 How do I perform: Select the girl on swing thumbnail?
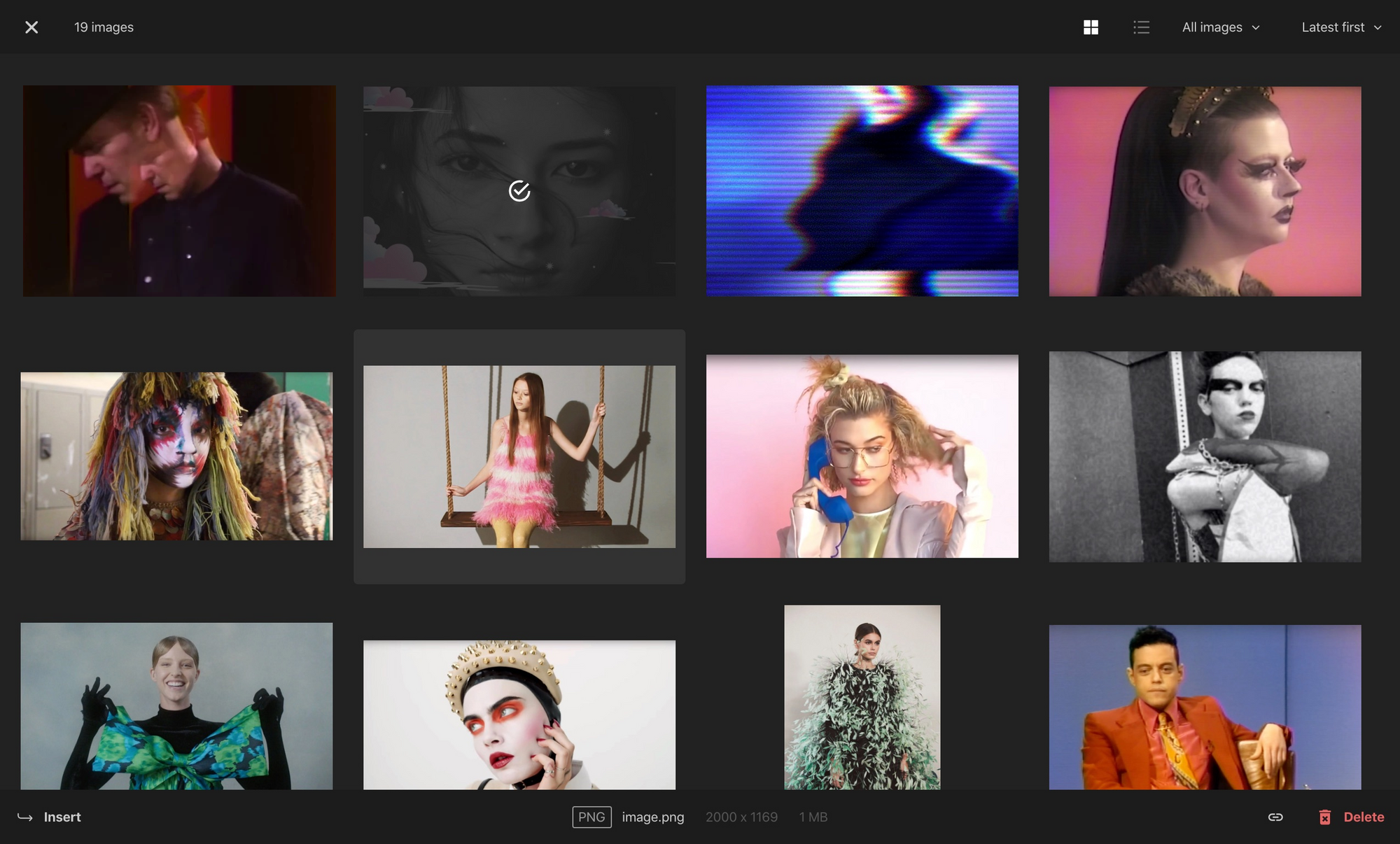pyautogui.click(x=519, y=456)
